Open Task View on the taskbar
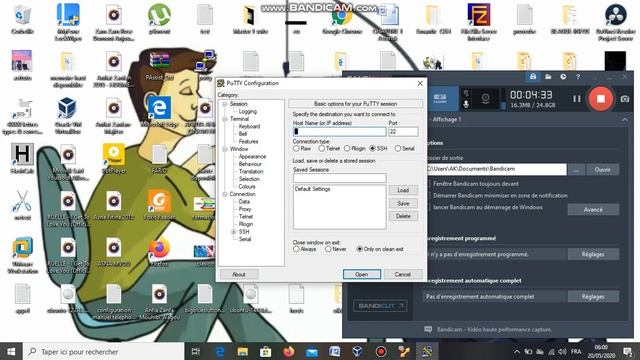 click(196, 351)
